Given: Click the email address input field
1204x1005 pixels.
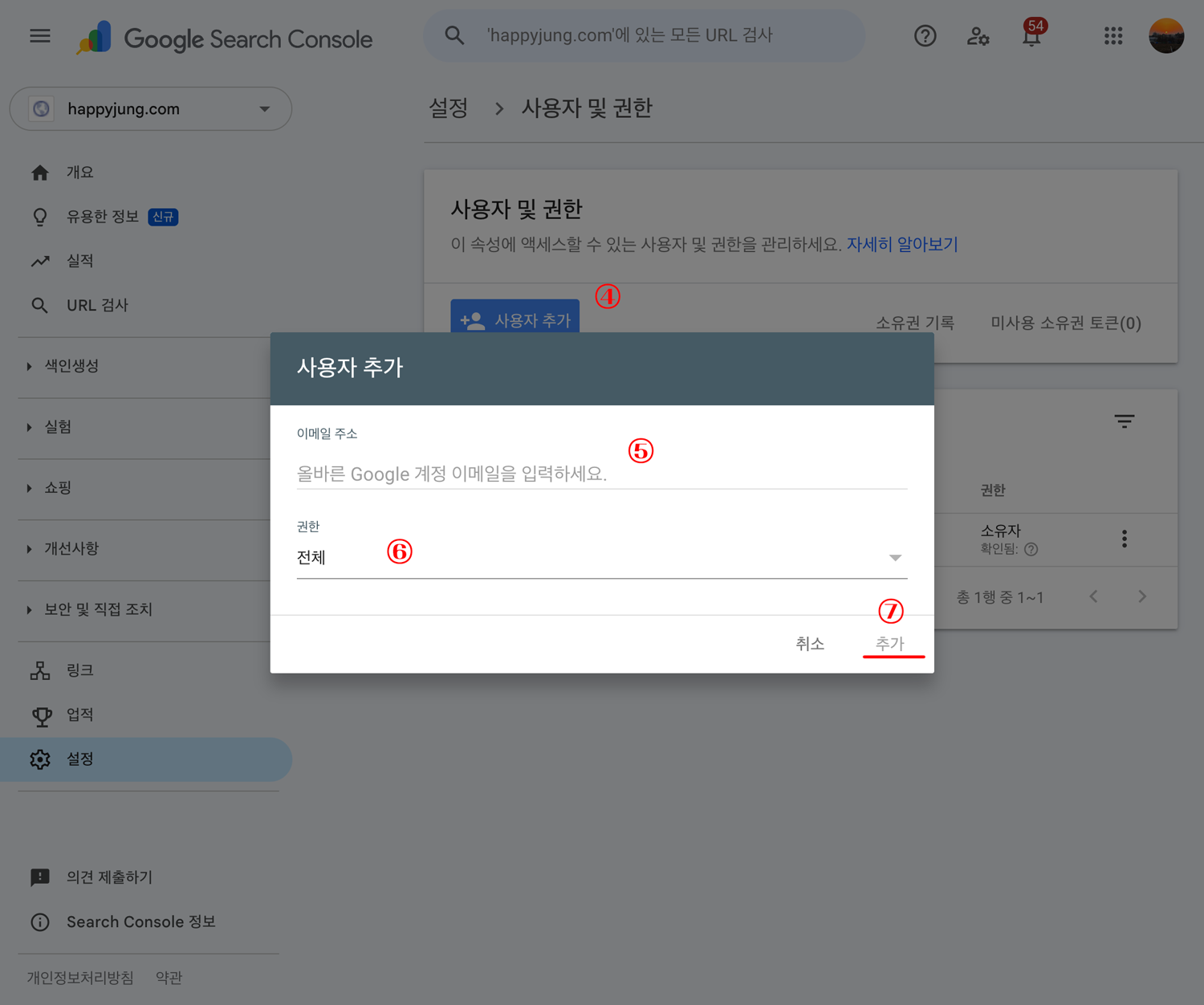Looking at the screenshot, I should [601, 474].
